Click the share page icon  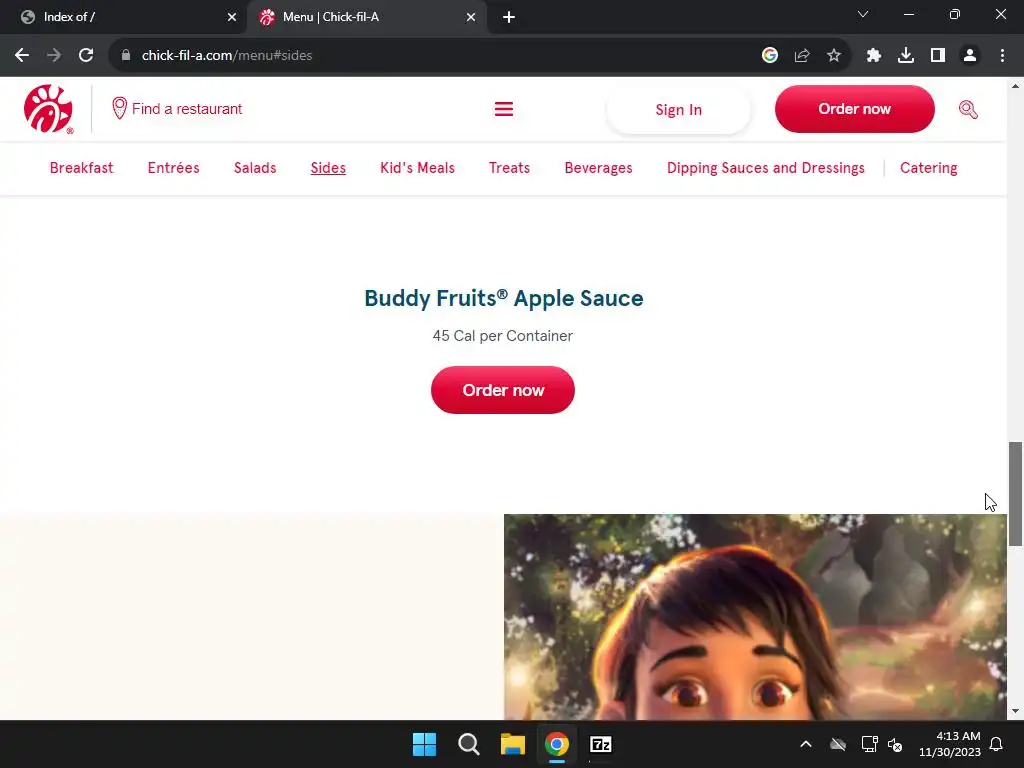click(802, 56)
